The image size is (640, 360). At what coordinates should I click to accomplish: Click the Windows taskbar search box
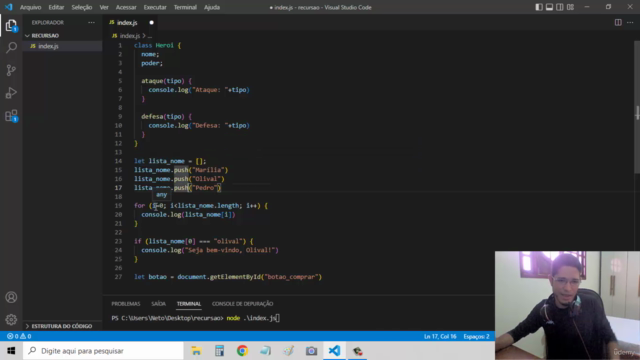pos(104,351)
